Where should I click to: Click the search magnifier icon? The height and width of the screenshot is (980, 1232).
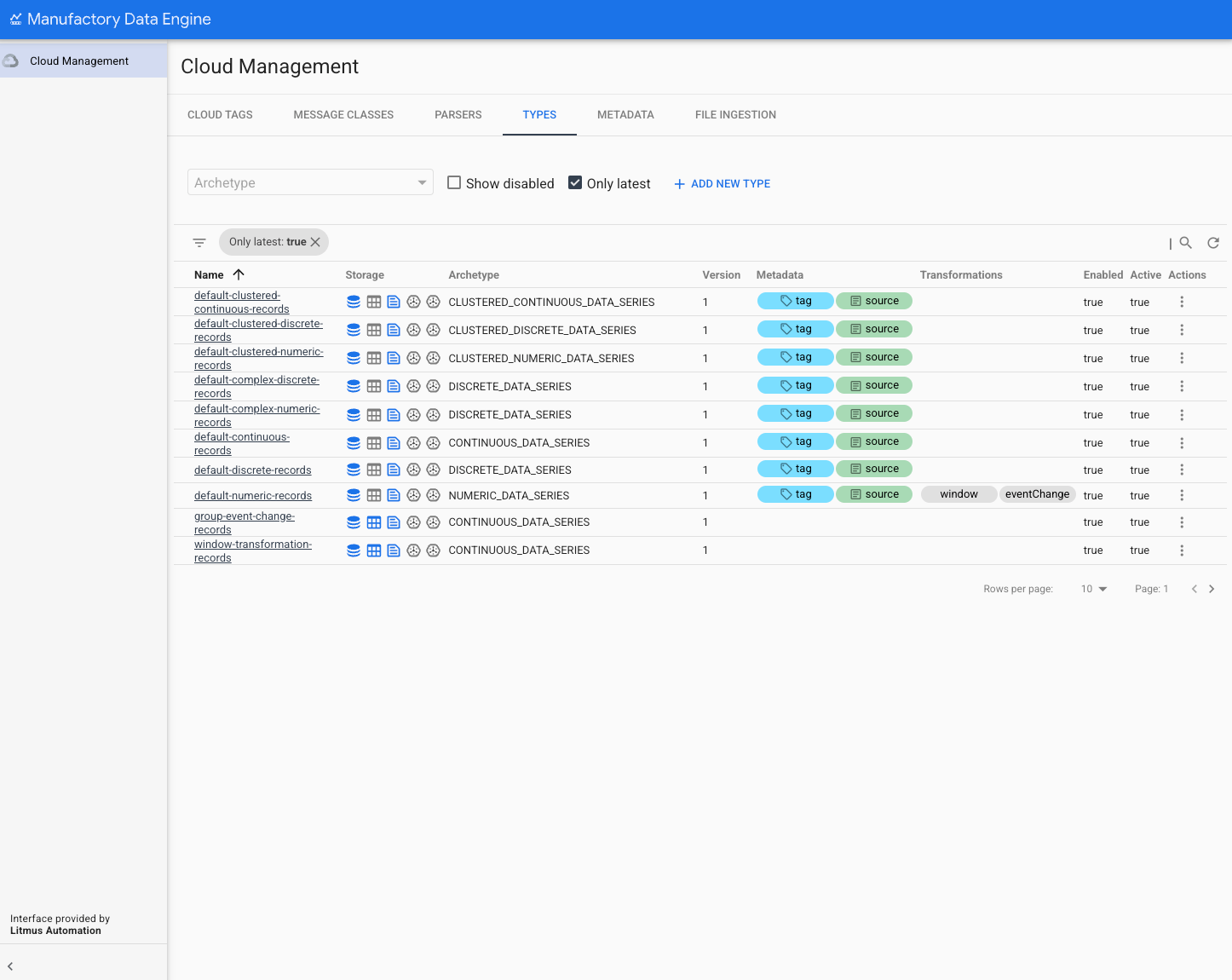tap(1185, 243)
